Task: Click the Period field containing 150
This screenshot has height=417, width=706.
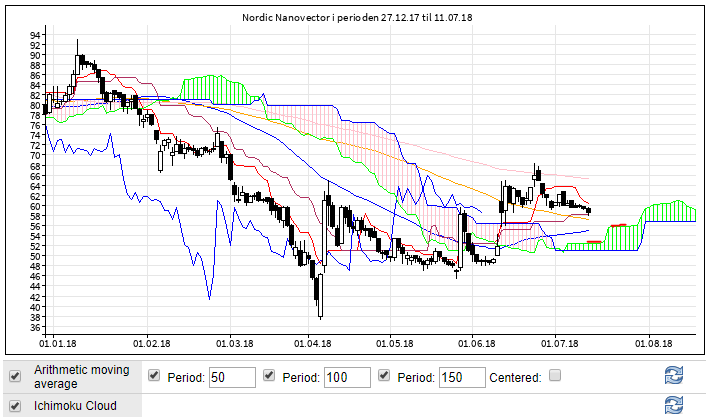Action: coord(462,377)
